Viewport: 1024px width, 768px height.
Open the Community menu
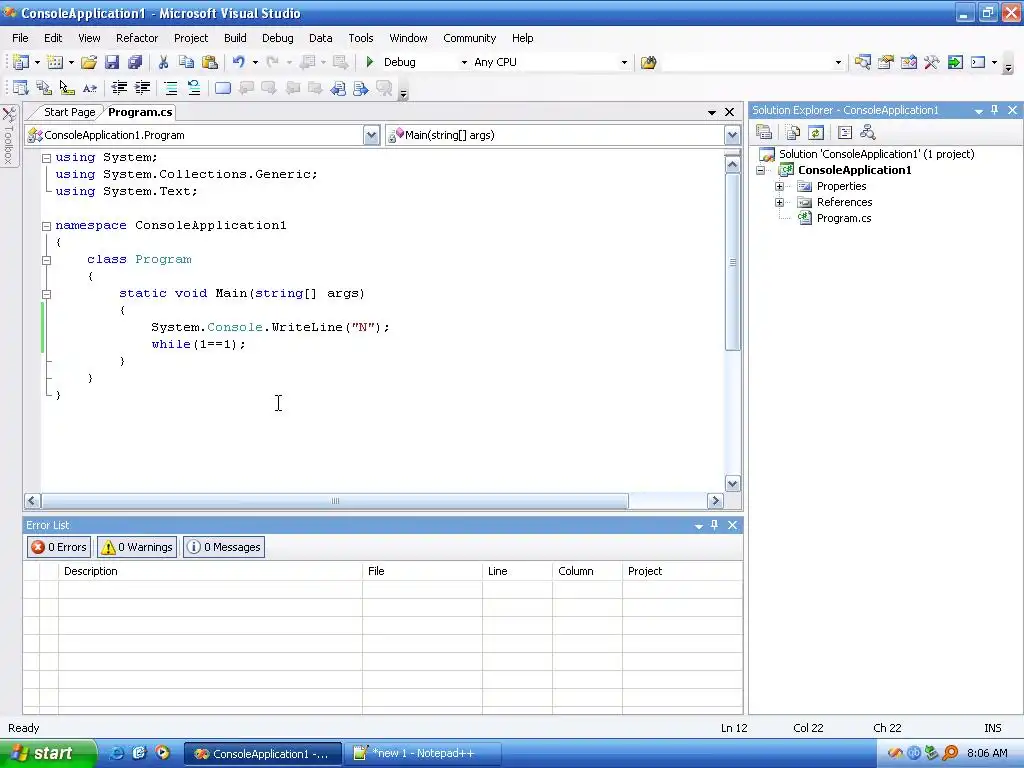470,38
